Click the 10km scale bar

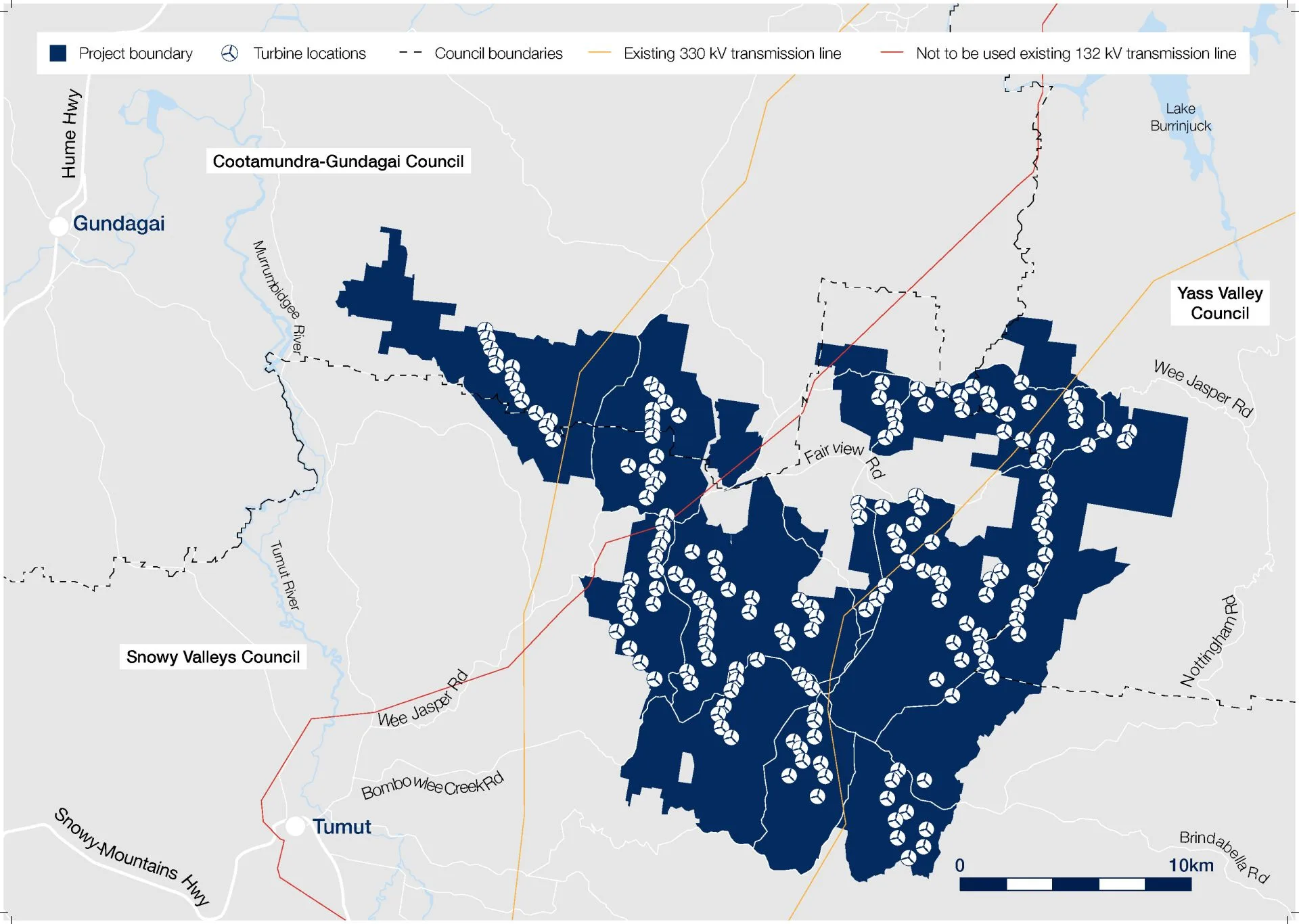pos(1075,883)
